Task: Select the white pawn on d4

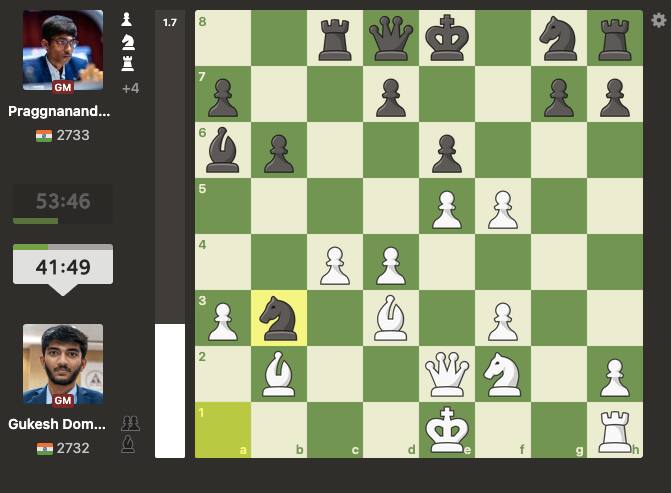Action: point(391,265)
